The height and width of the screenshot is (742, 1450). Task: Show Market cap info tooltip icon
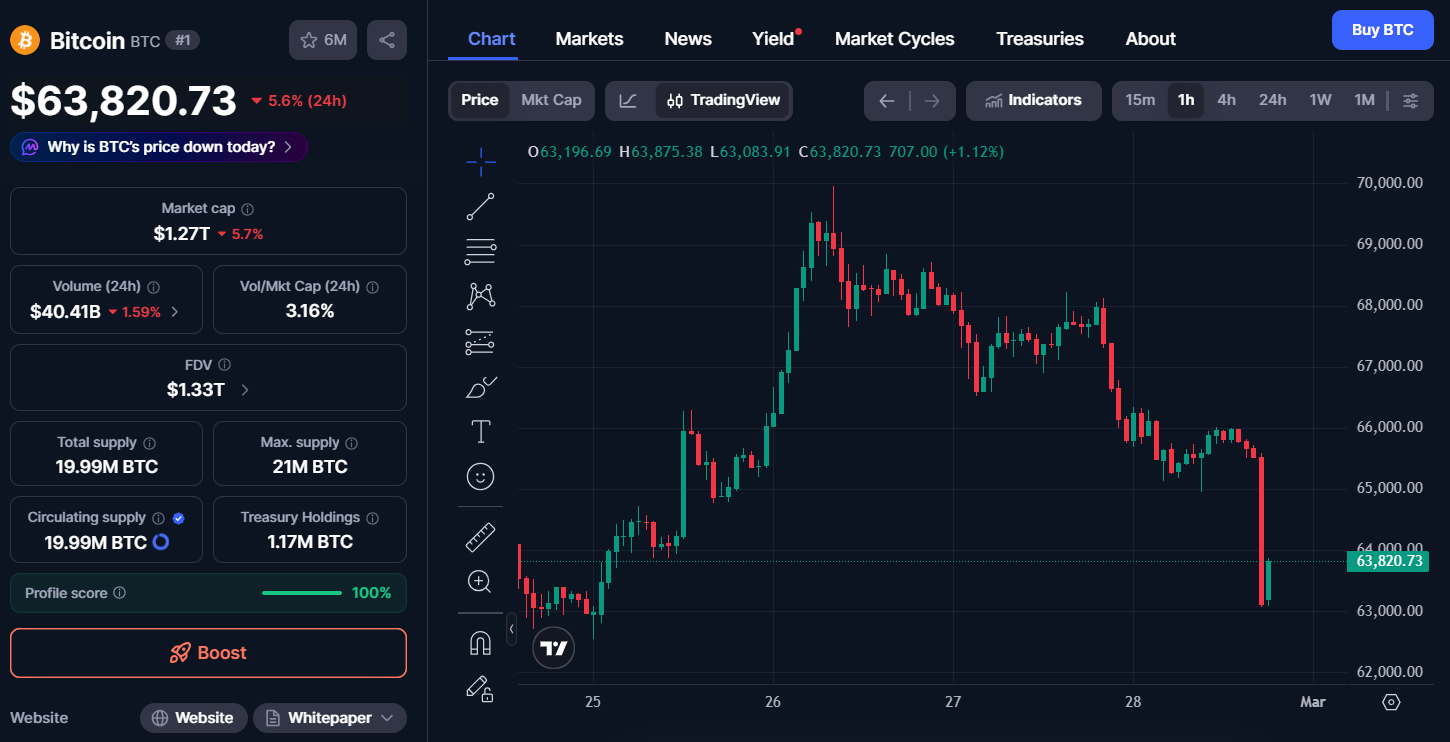(248, 209)
